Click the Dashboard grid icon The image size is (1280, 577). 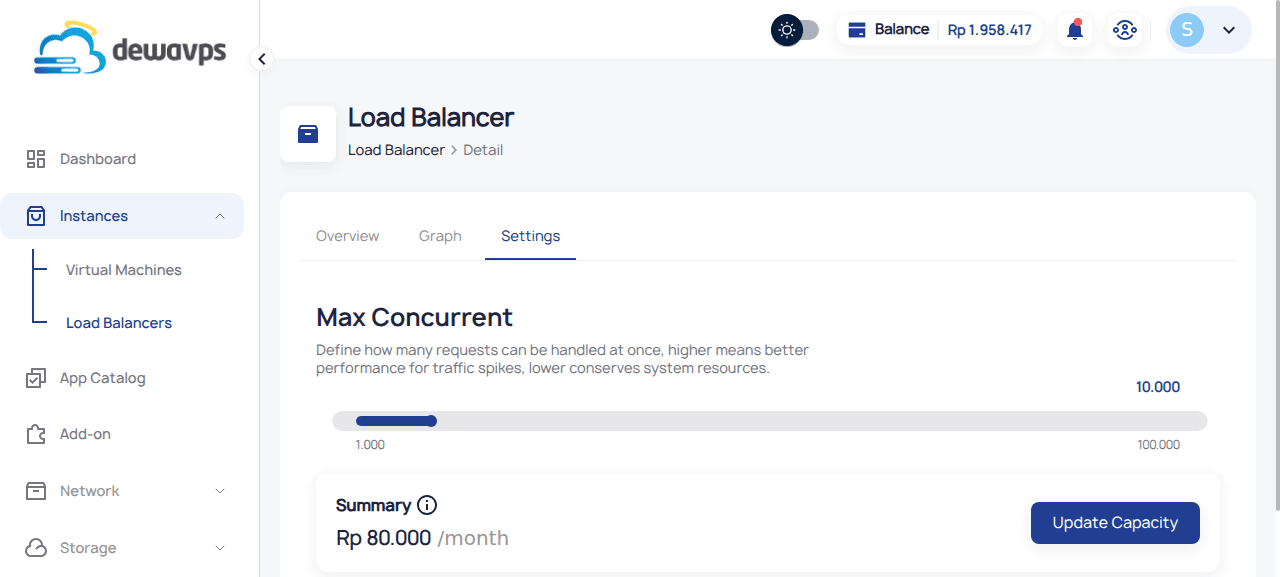(x=36, y=159)
